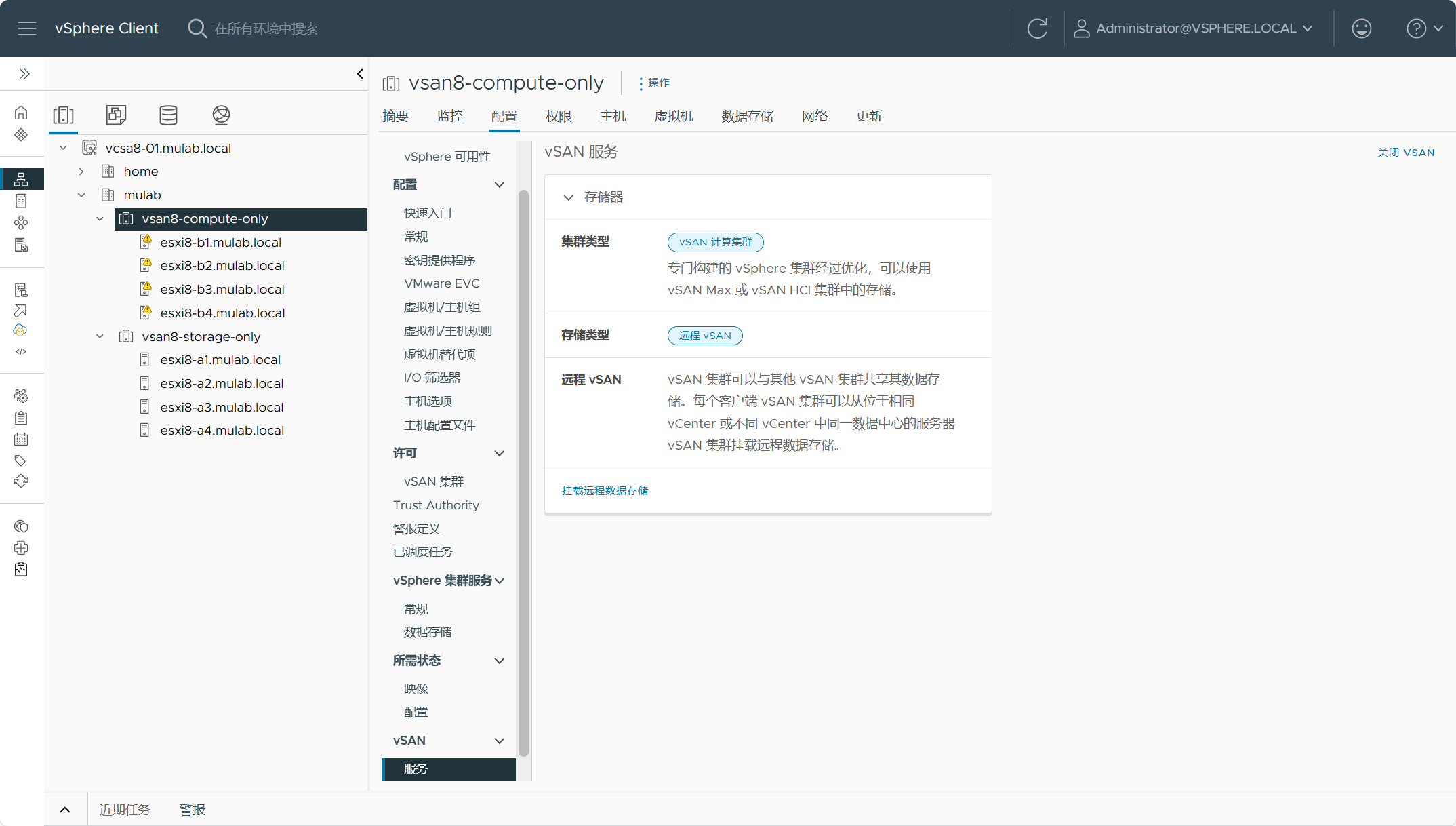Switch to the 网络 tab
Viewport: 1456px width, 826px height.
click(x=815, y=116)
